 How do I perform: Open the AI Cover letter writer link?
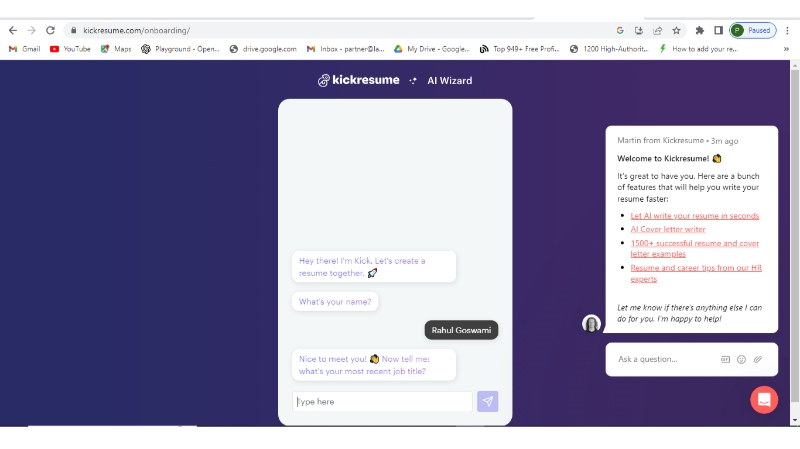click(x=670, y=229)
